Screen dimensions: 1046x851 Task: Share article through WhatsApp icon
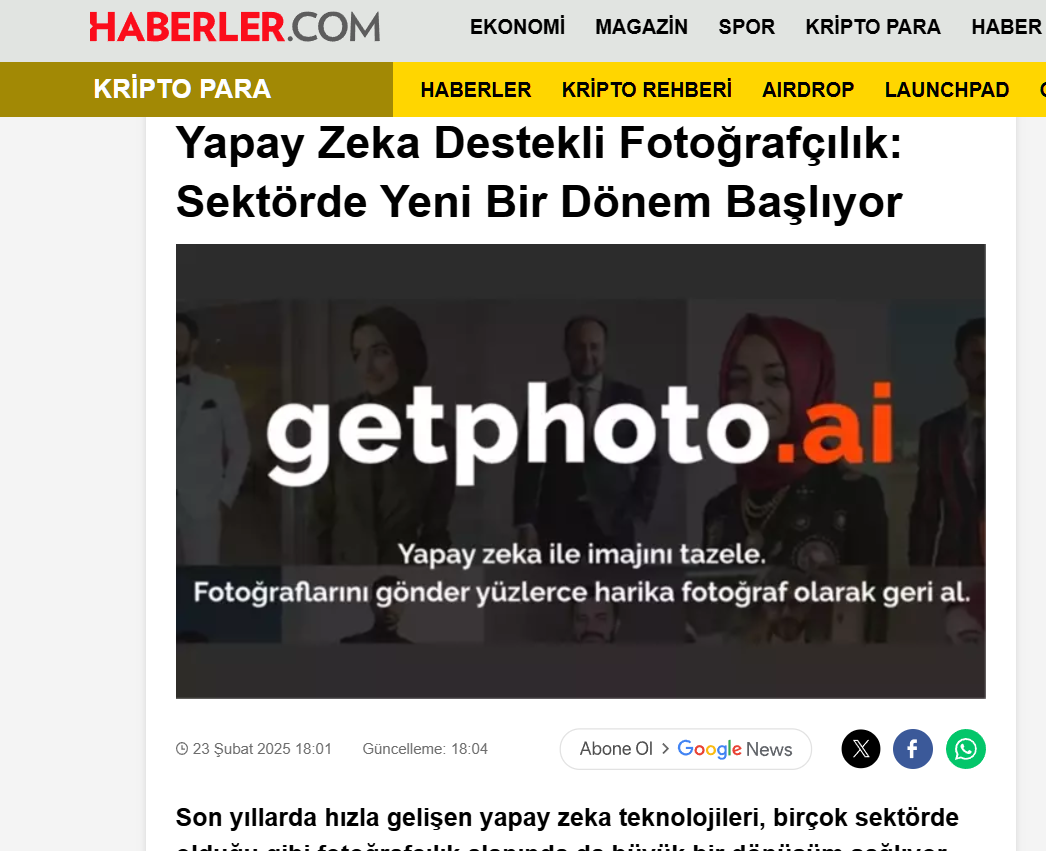point(965,749)
